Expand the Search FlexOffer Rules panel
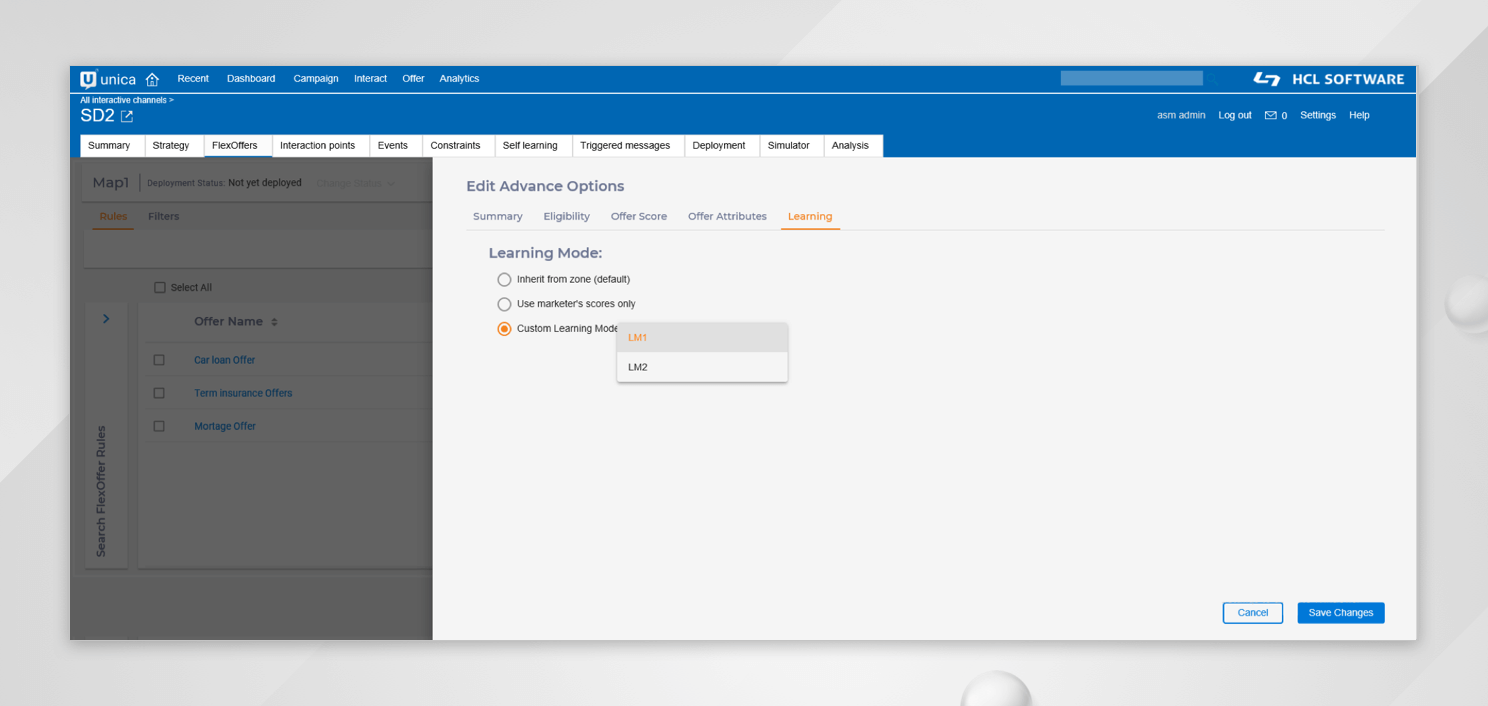1488x706 pixels. (x=106, y=319)
